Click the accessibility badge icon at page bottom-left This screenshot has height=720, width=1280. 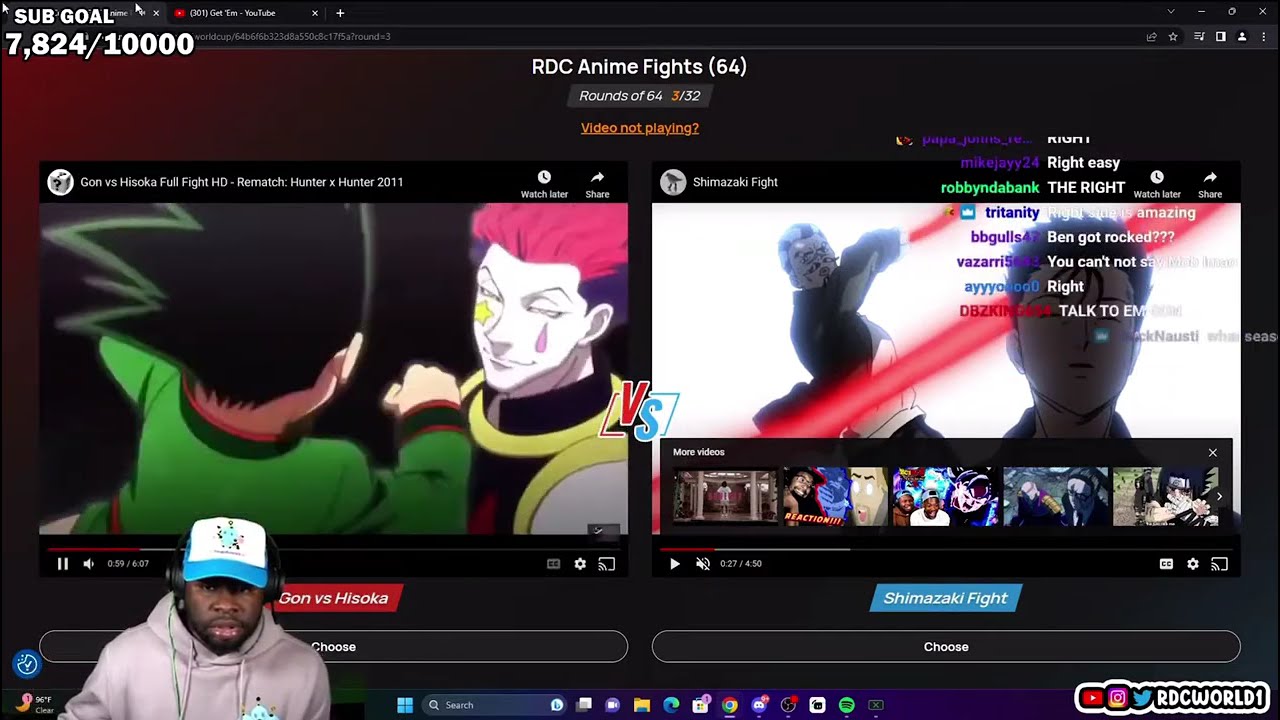pos(27,663)
